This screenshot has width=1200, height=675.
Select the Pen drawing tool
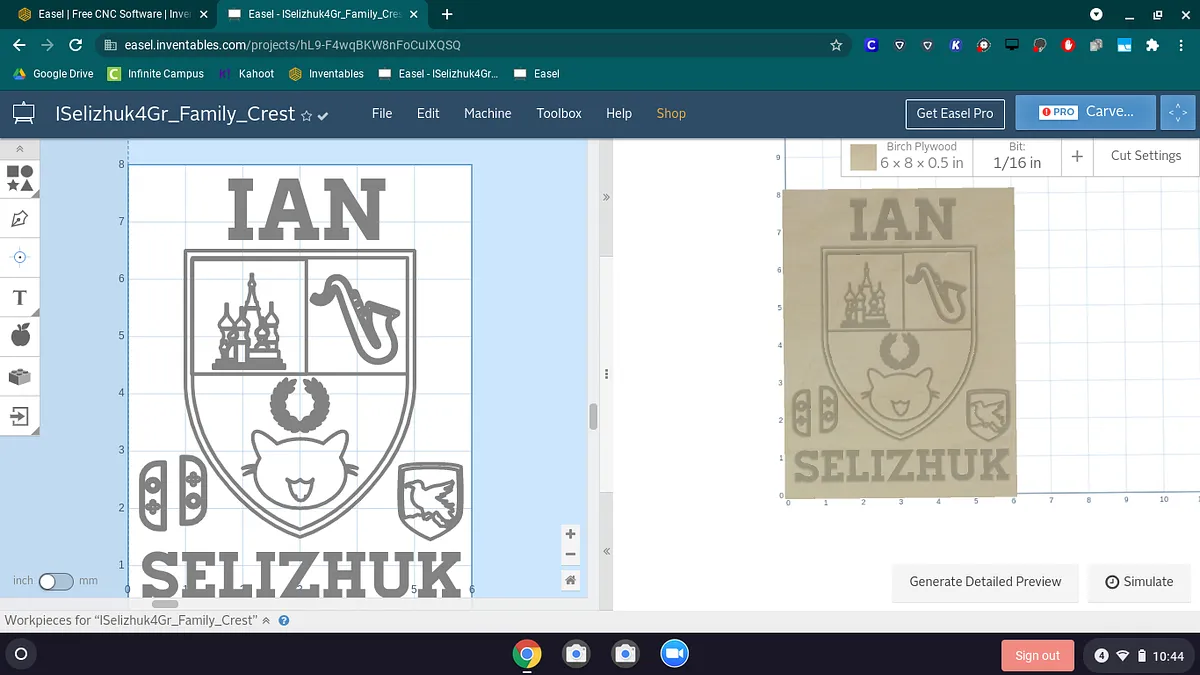pos(20,218)
